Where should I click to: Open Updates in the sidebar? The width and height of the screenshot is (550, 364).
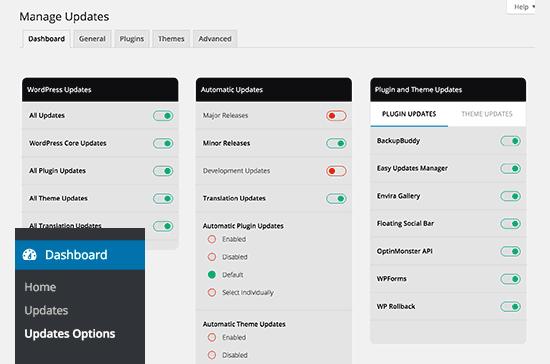(x=46, y=310)
